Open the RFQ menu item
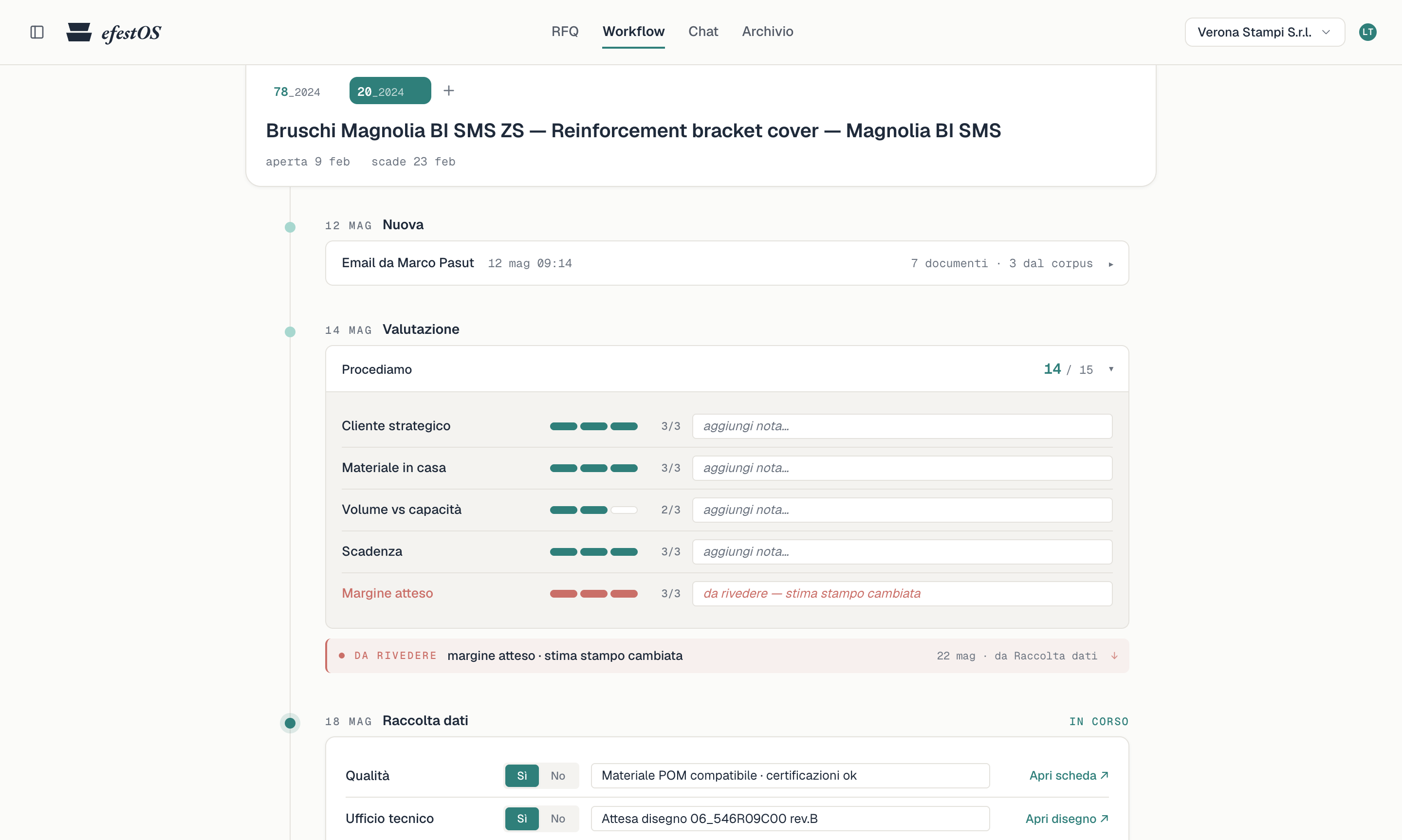The width and height of the screenshot is (1402, 840). (564, 32)
